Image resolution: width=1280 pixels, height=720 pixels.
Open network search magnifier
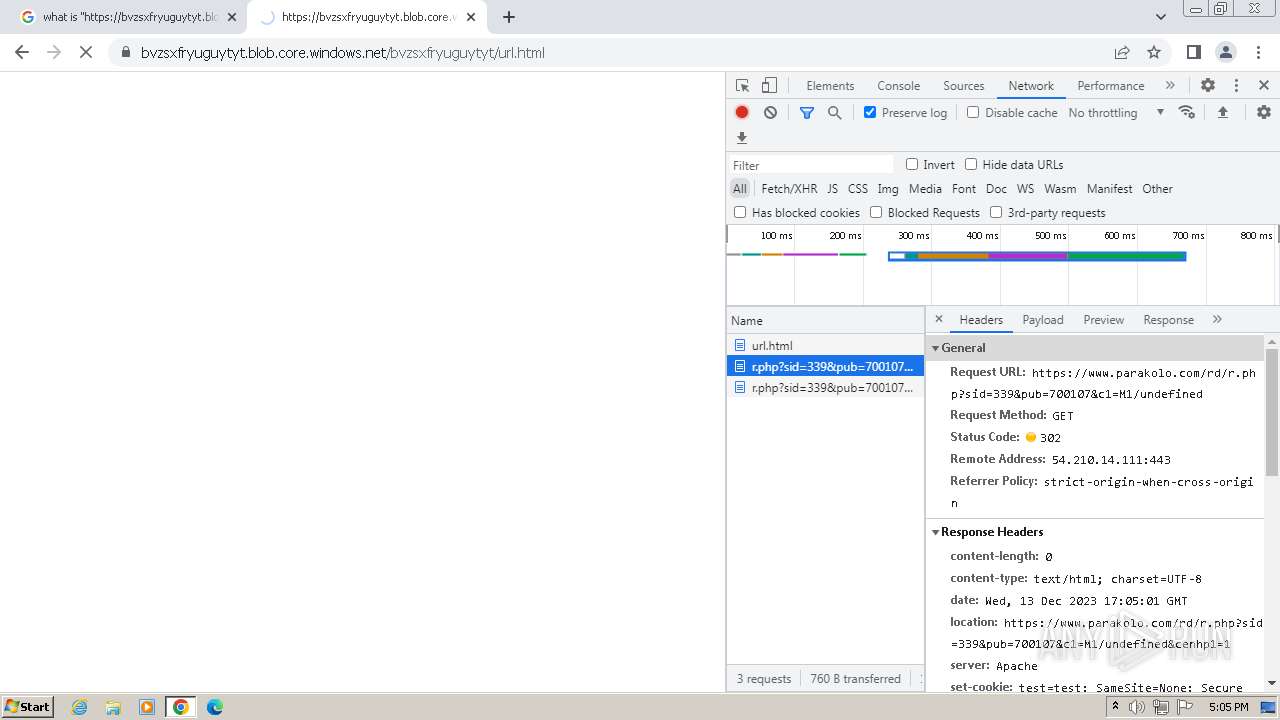(x=835, y=113)
